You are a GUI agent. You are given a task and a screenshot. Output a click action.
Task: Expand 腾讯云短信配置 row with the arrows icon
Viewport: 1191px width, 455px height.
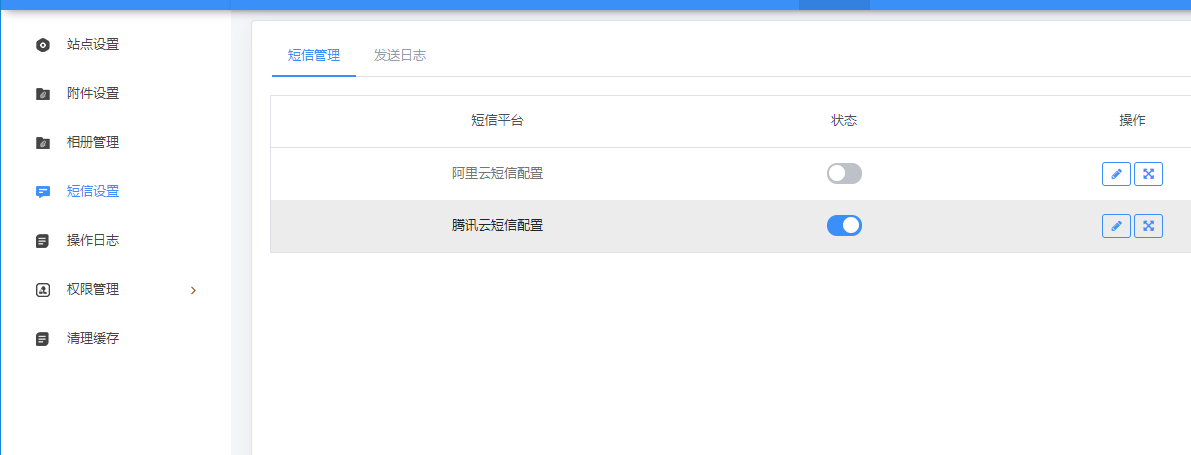1148,226
